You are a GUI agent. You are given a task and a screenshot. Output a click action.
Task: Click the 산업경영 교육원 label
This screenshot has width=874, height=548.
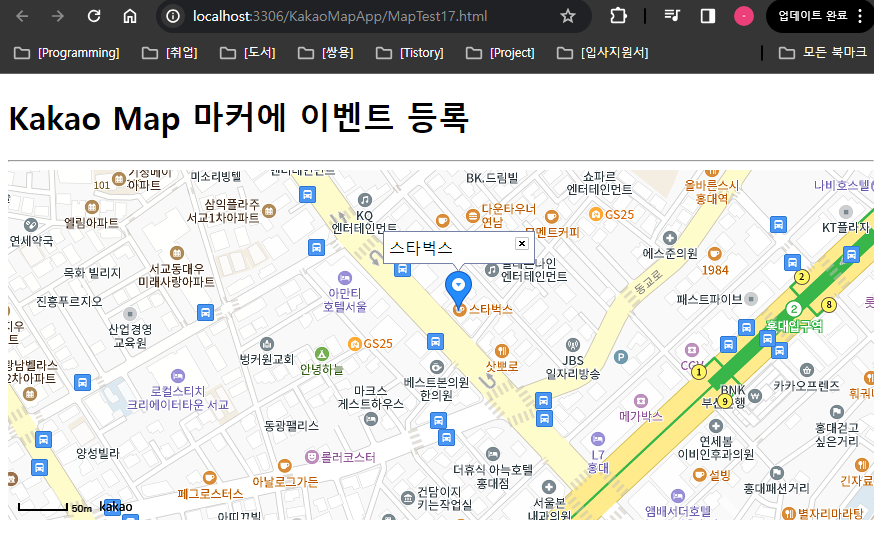(x=130, y=336)
